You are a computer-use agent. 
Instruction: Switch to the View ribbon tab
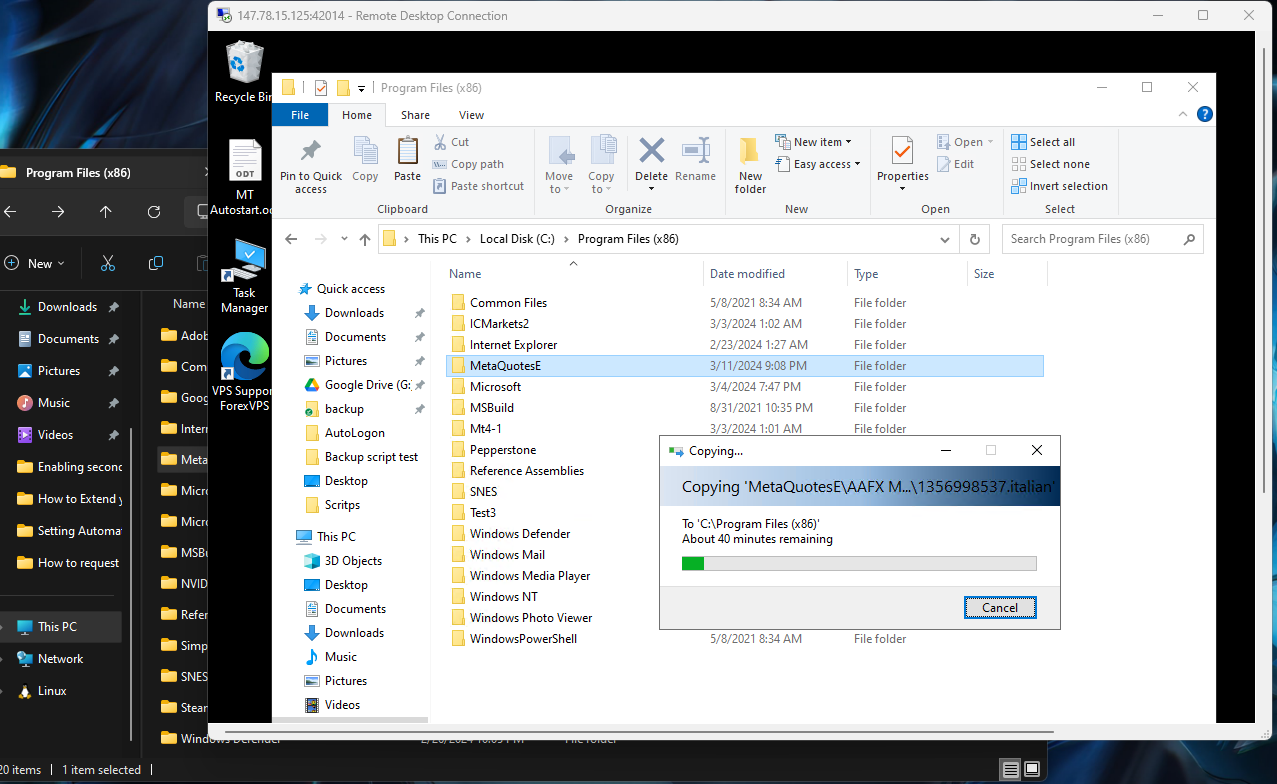click(471, 114)
